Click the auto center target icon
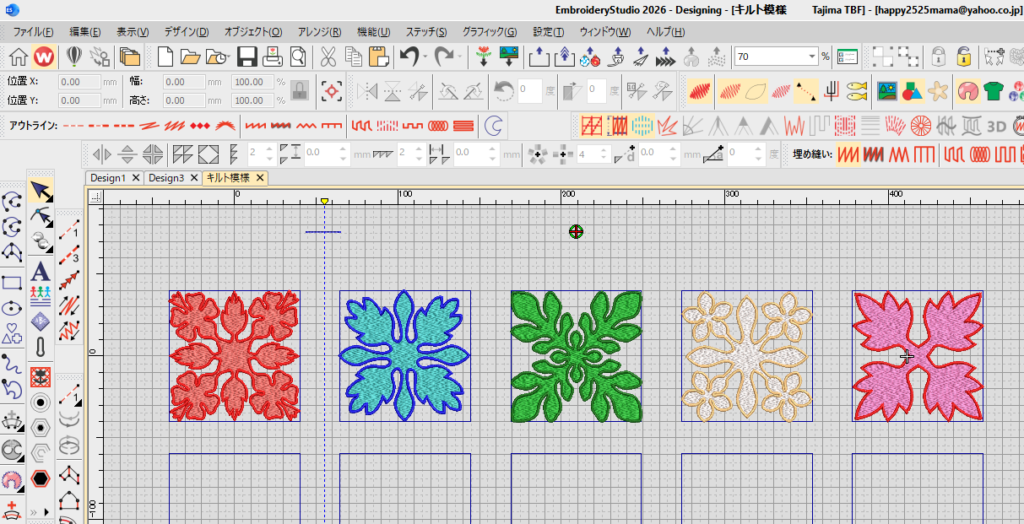Screen dimensions: 1024x524 click(x=332, y=91)
